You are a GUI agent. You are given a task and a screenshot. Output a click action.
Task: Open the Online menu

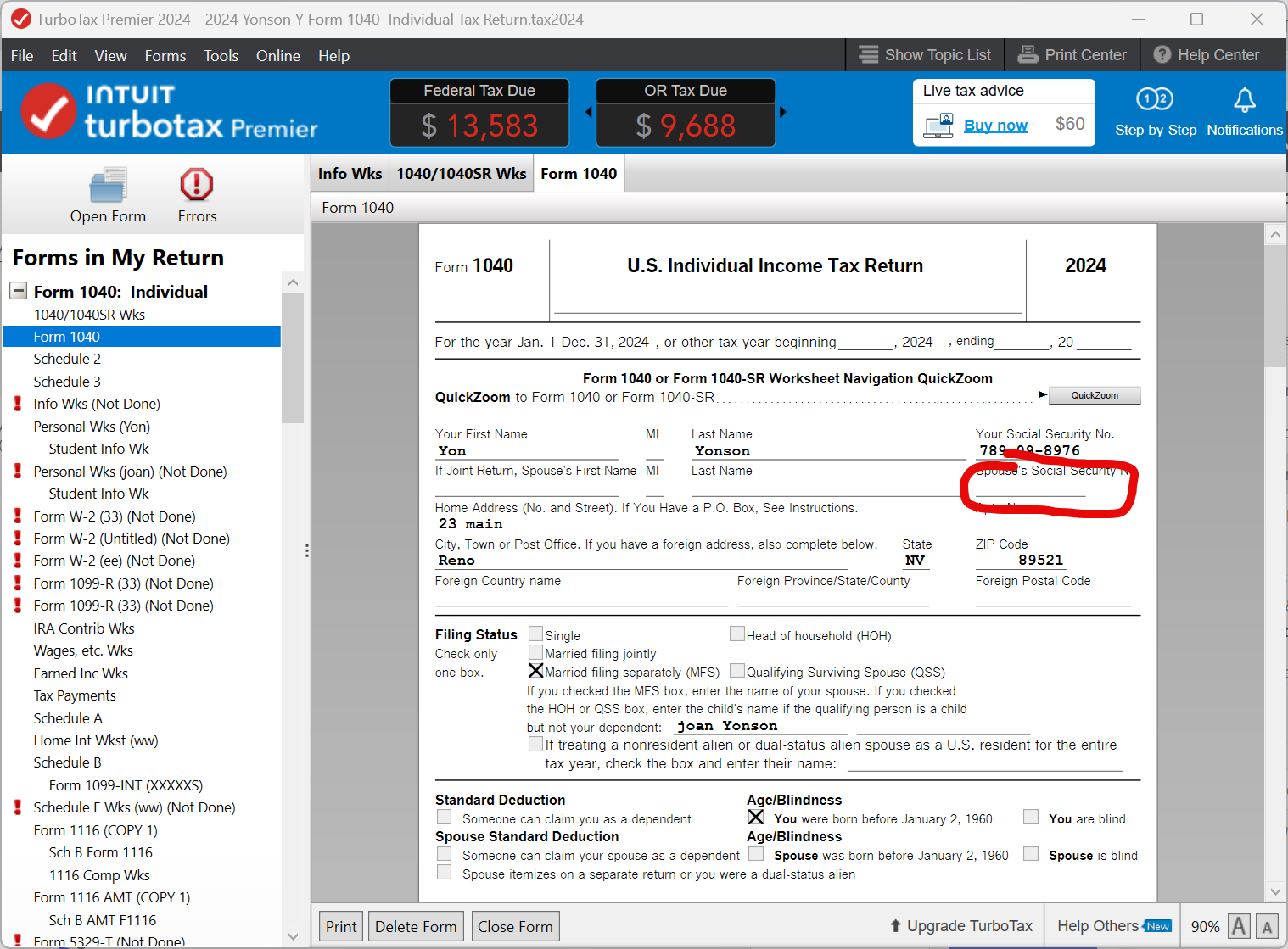[x=278, y=55]
